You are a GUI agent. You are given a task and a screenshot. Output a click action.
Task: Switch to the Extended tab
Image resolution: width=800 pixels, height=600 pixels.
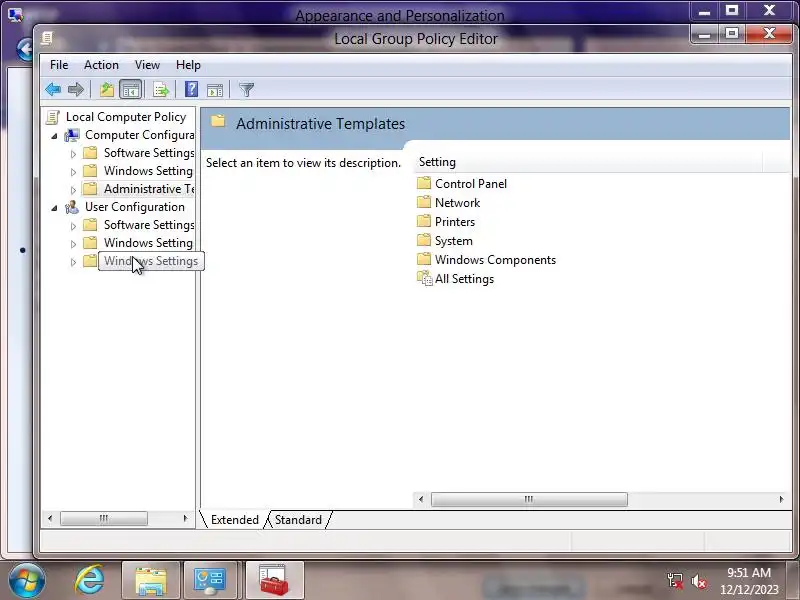pos(235,519)
